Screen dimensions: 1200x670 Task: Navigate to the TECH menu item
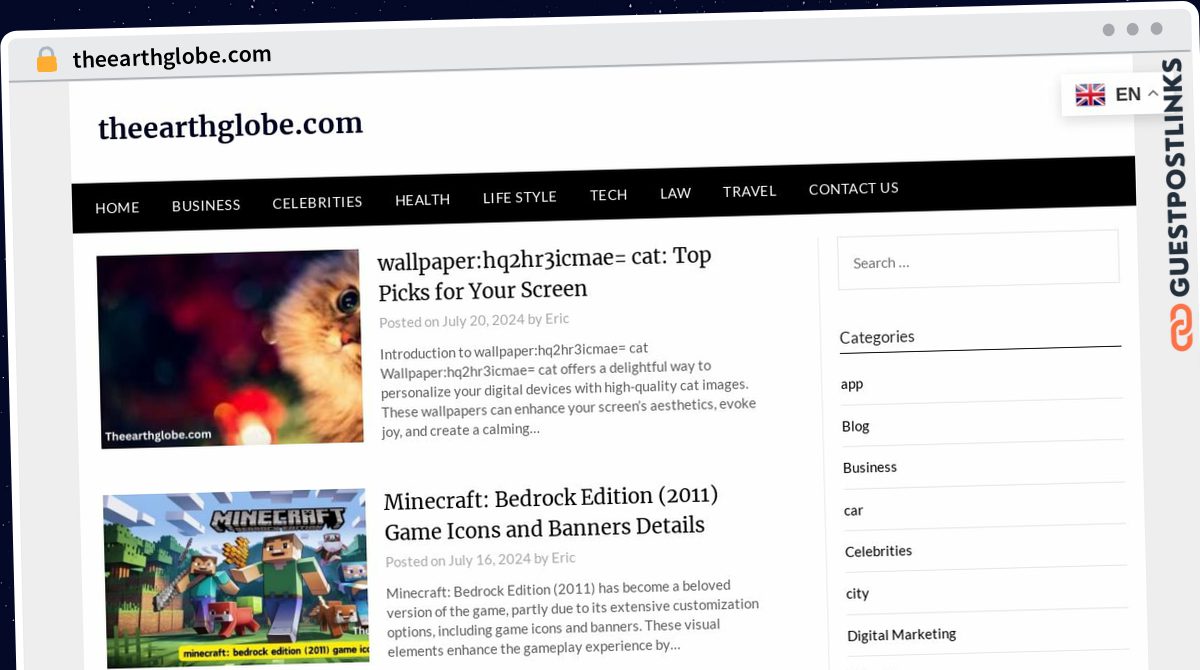pyautogui.click(x=608, y=195)
